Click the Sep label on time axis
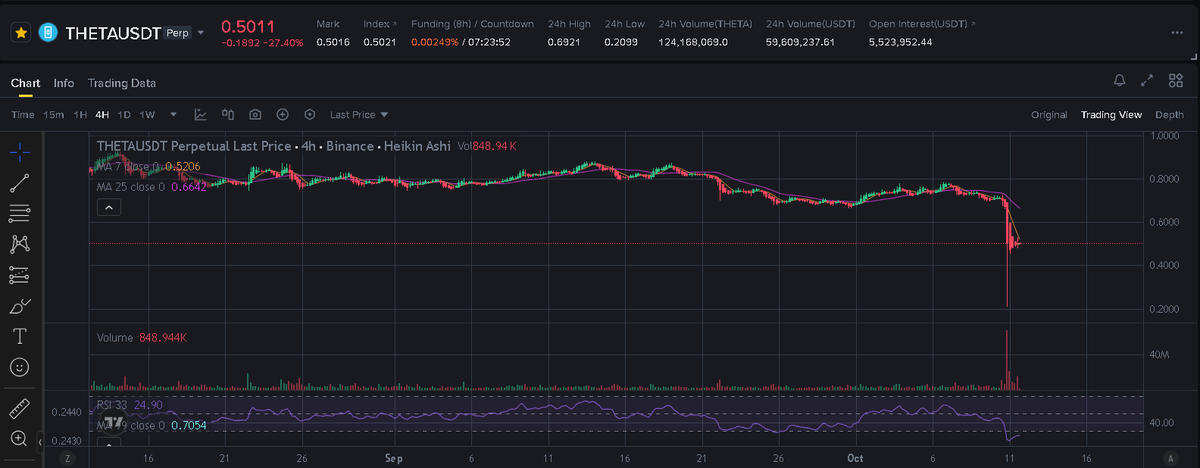This screenshot has height=468, width=1200. tap(393, 457)
